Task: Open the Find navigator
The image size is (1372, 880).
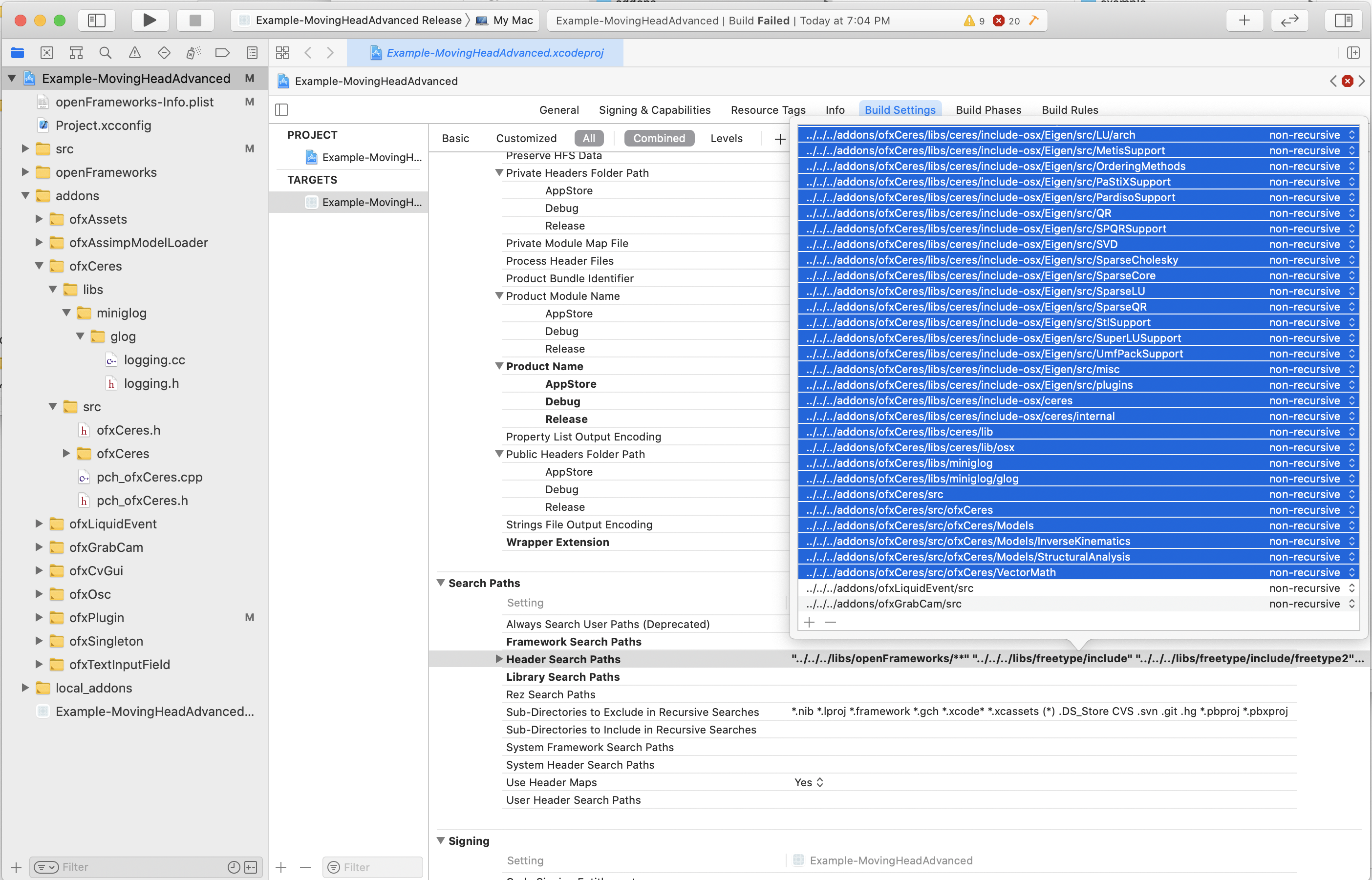Action: (x=105, y=53)
